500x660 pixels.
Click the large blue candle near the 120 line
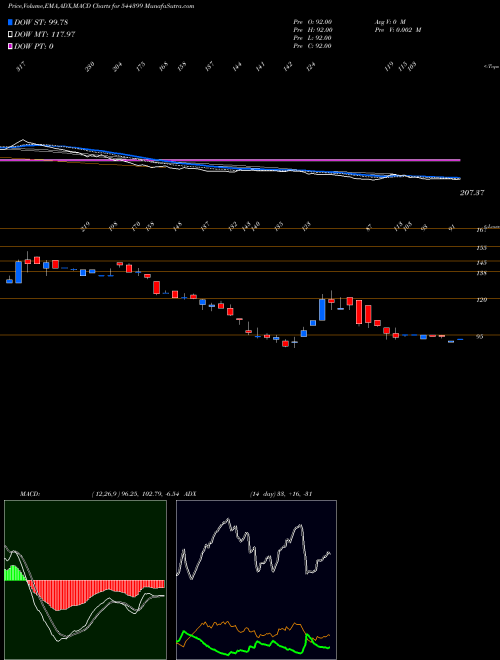coord(322,310)
